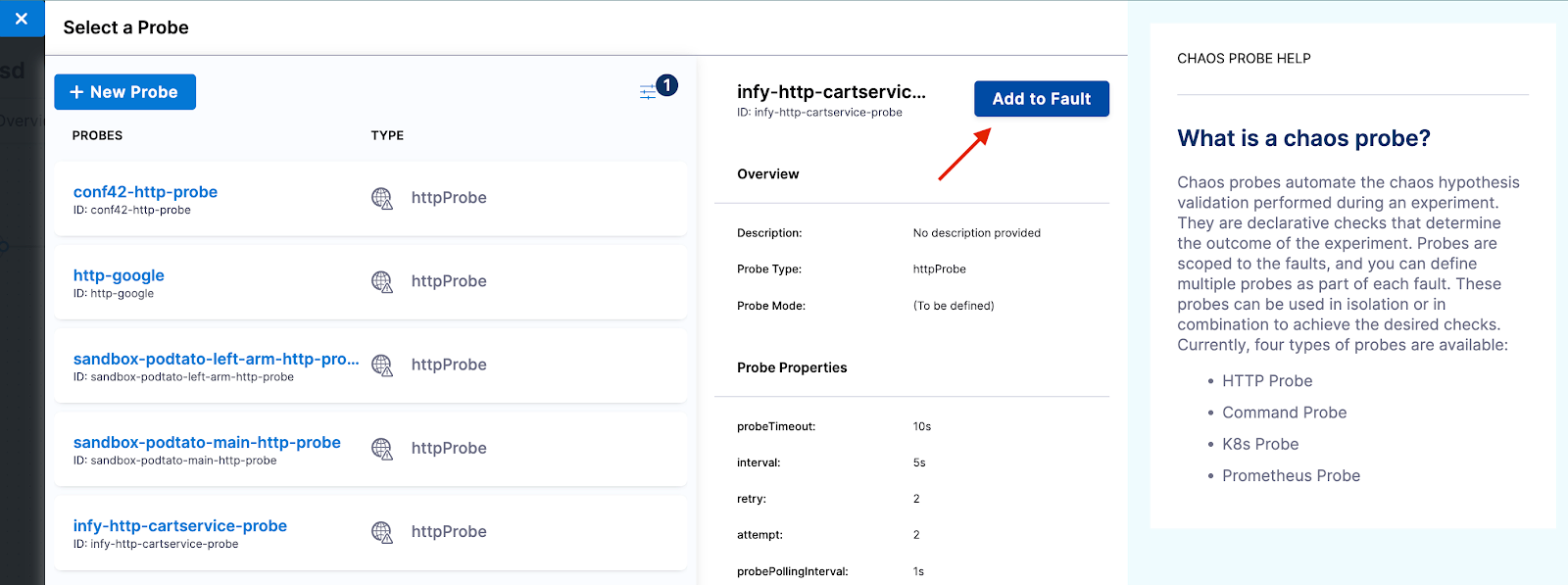Select infy-http-cartservice-probe from the list
This screenshot has height=585, width=1568.
pyautogui.click(x=180, y=525)
